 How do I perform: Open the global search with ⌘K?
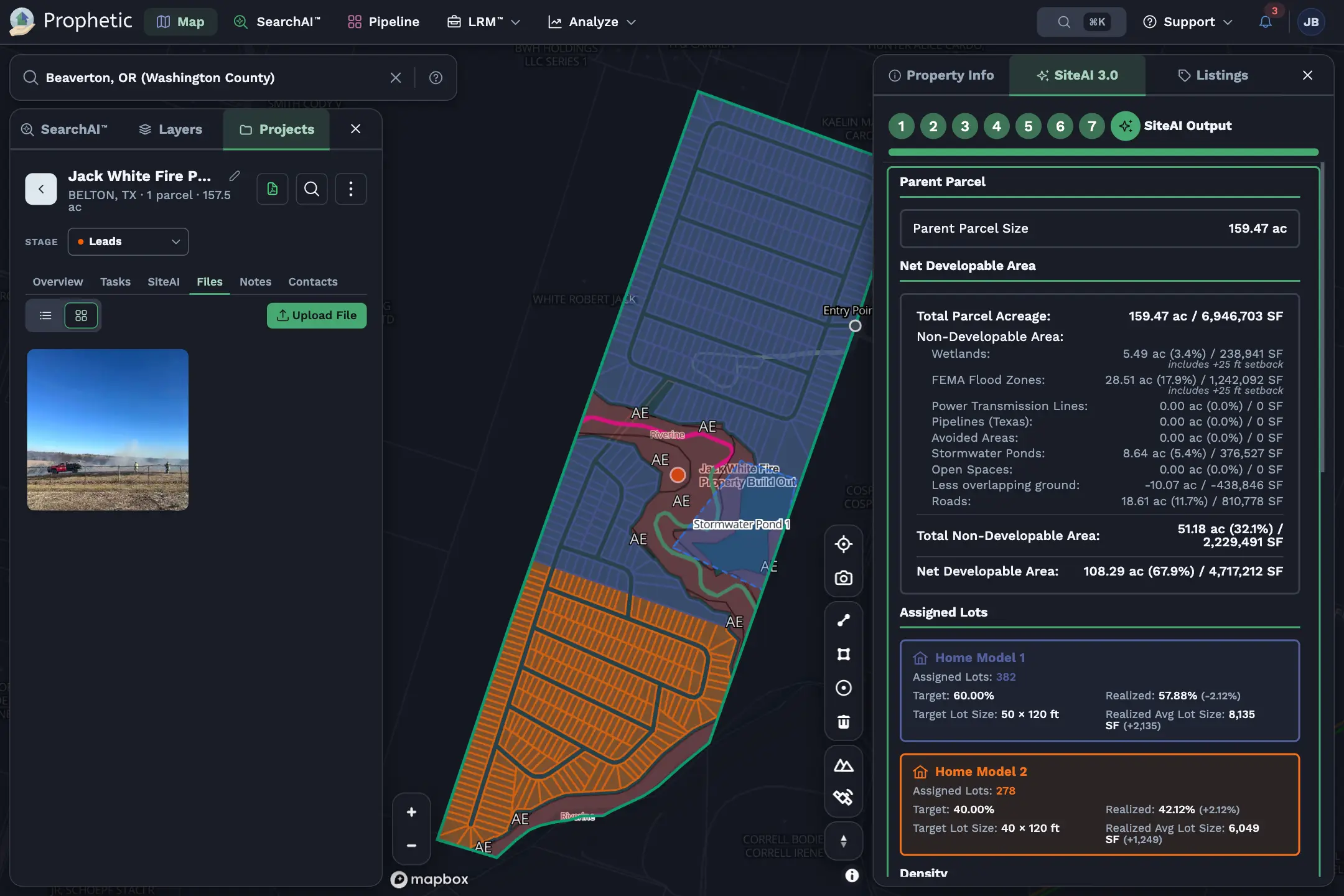(x=1081, y=22)
